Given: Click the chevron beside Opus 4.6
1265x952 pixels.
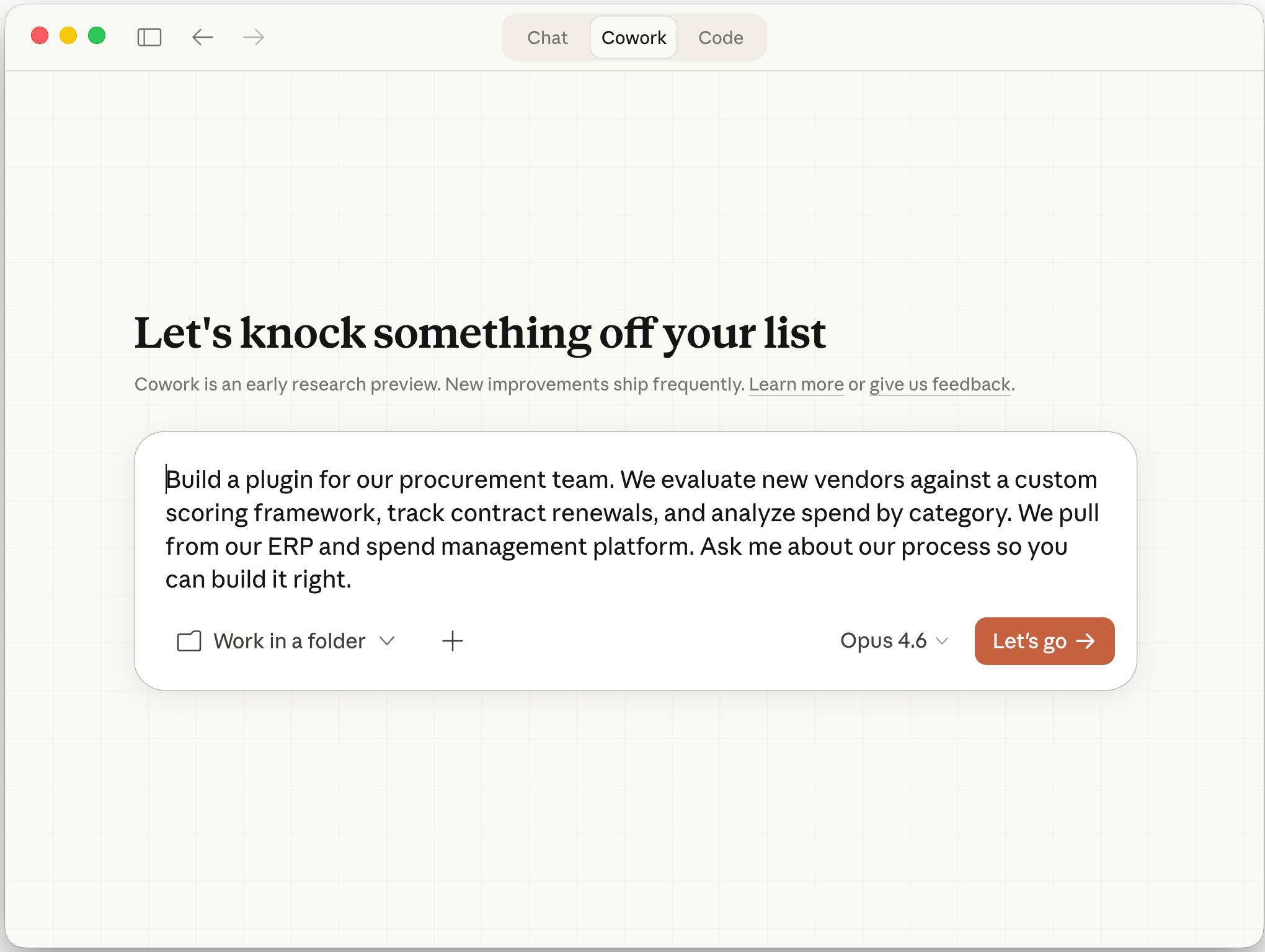Looking at the screenshot, I should [x=943, y=641].
